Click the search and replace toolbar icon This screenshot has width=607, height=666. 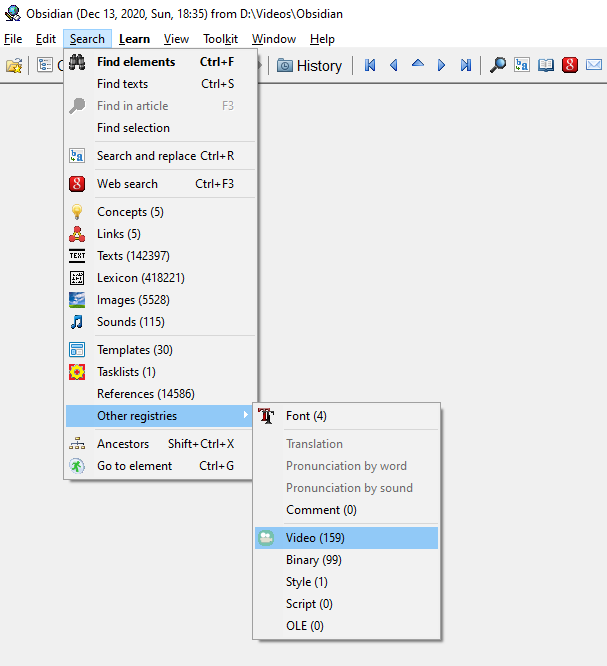[522, 65]
